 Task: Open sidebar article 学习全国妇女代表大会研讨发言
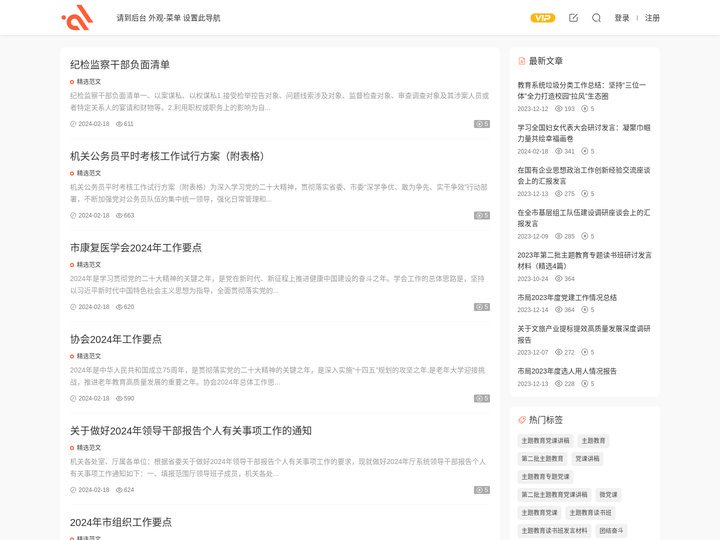point(584,133)
